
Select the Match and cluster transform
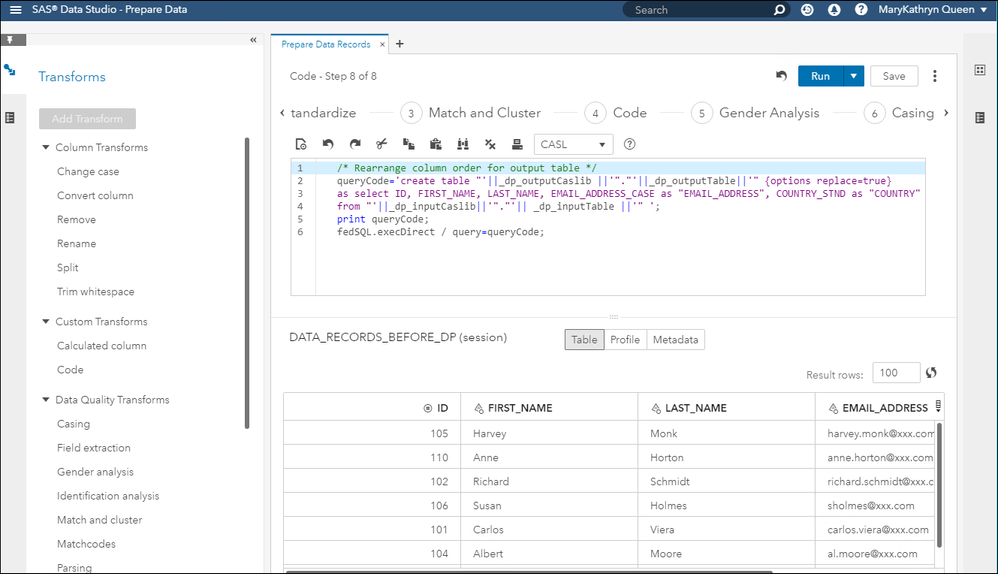[99, 520]
